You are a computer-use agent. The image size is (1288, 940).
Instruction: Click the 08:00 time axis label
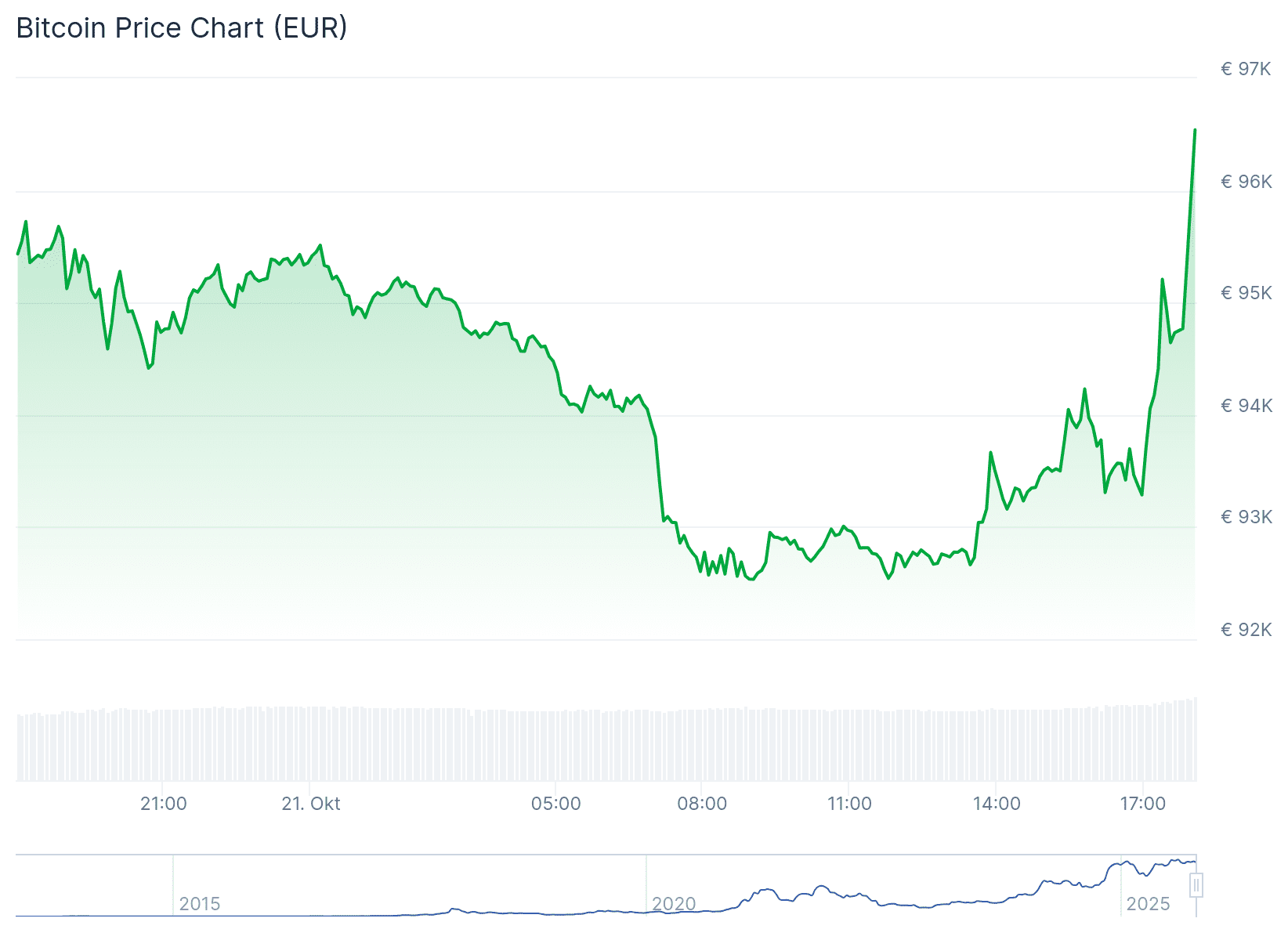(x=702, y=804)
